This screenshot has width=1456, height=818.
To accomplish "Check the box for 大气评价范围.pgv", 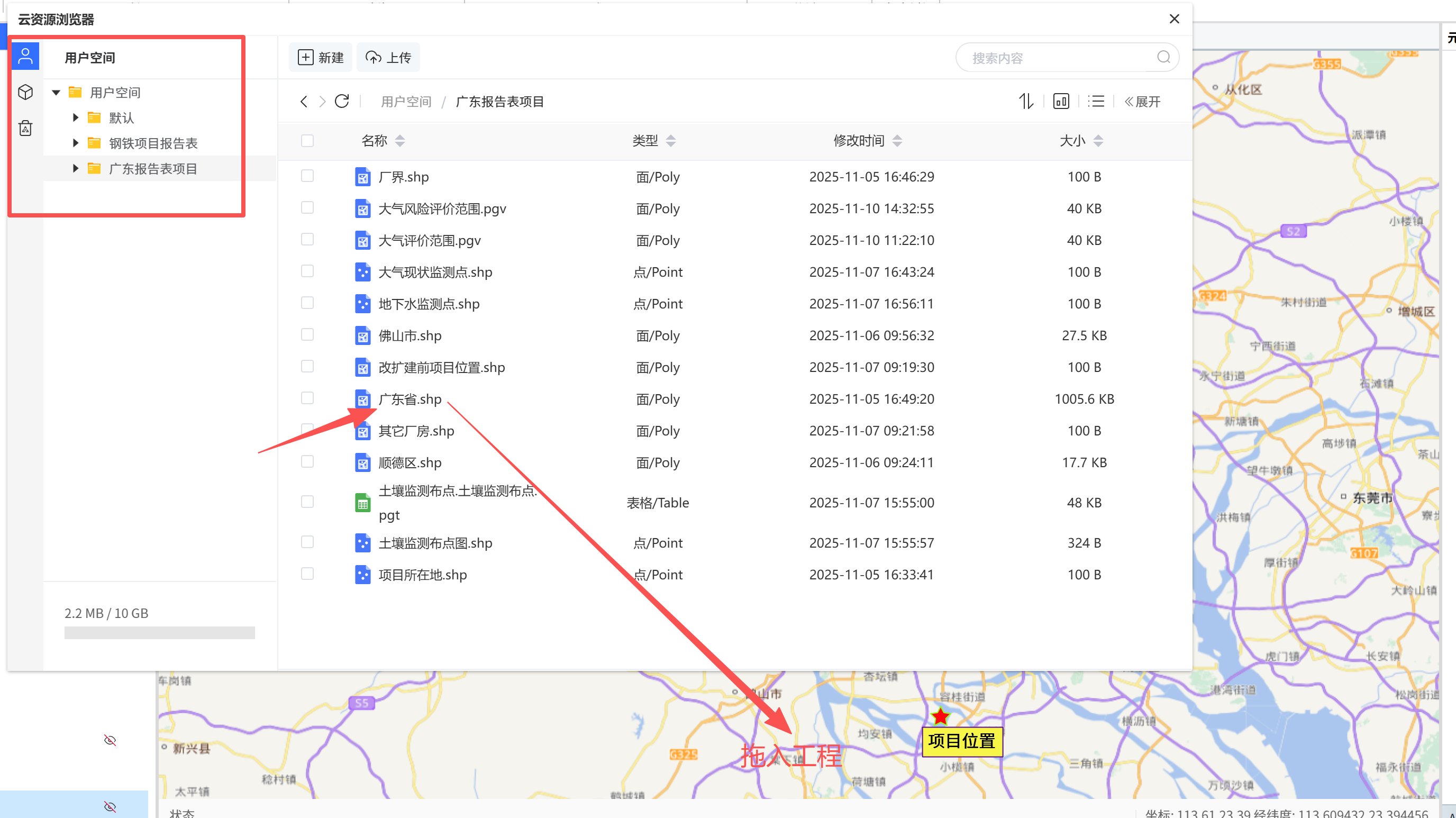I will pyautogui.click(x=307, y=239).
